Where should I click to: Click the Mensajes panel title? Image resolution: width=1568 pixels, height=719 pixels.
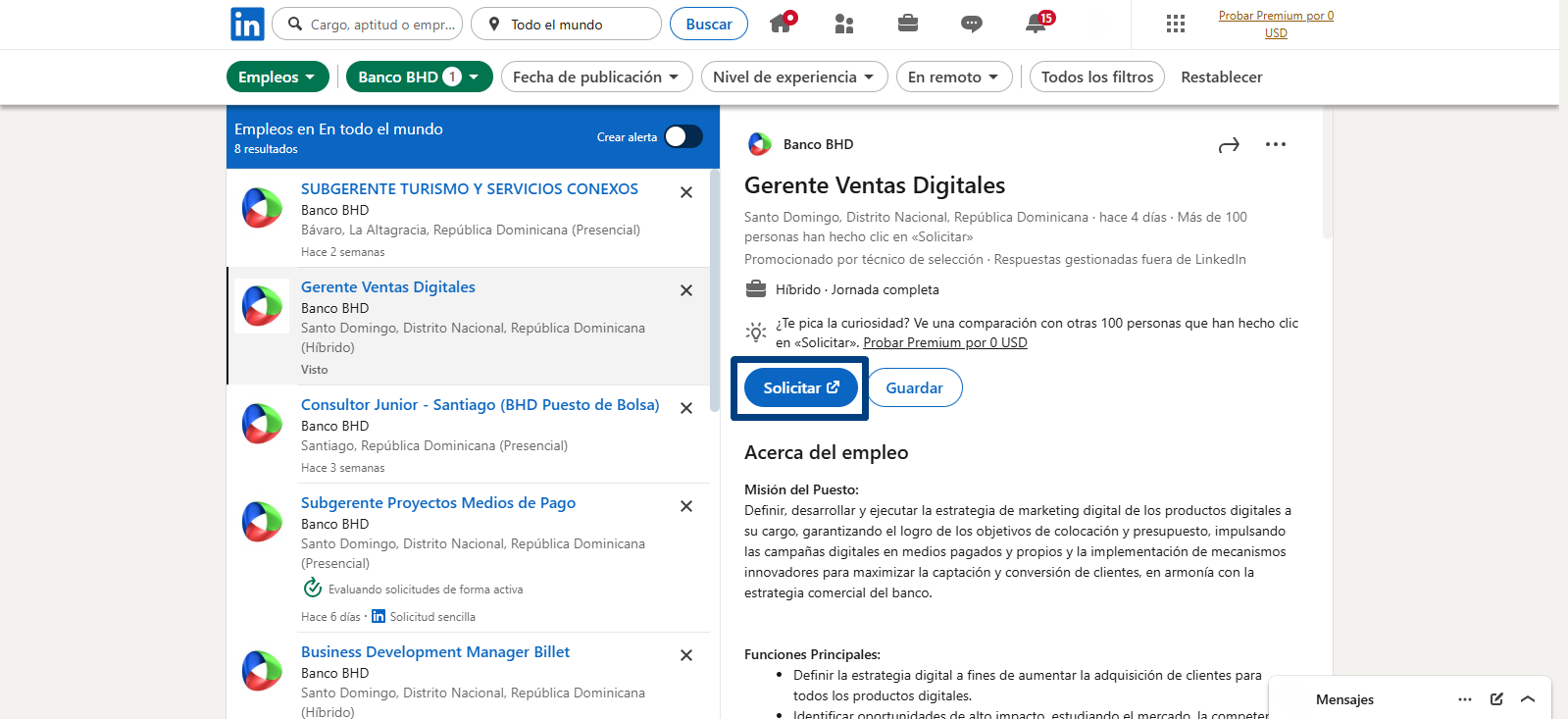(1344, 699)
